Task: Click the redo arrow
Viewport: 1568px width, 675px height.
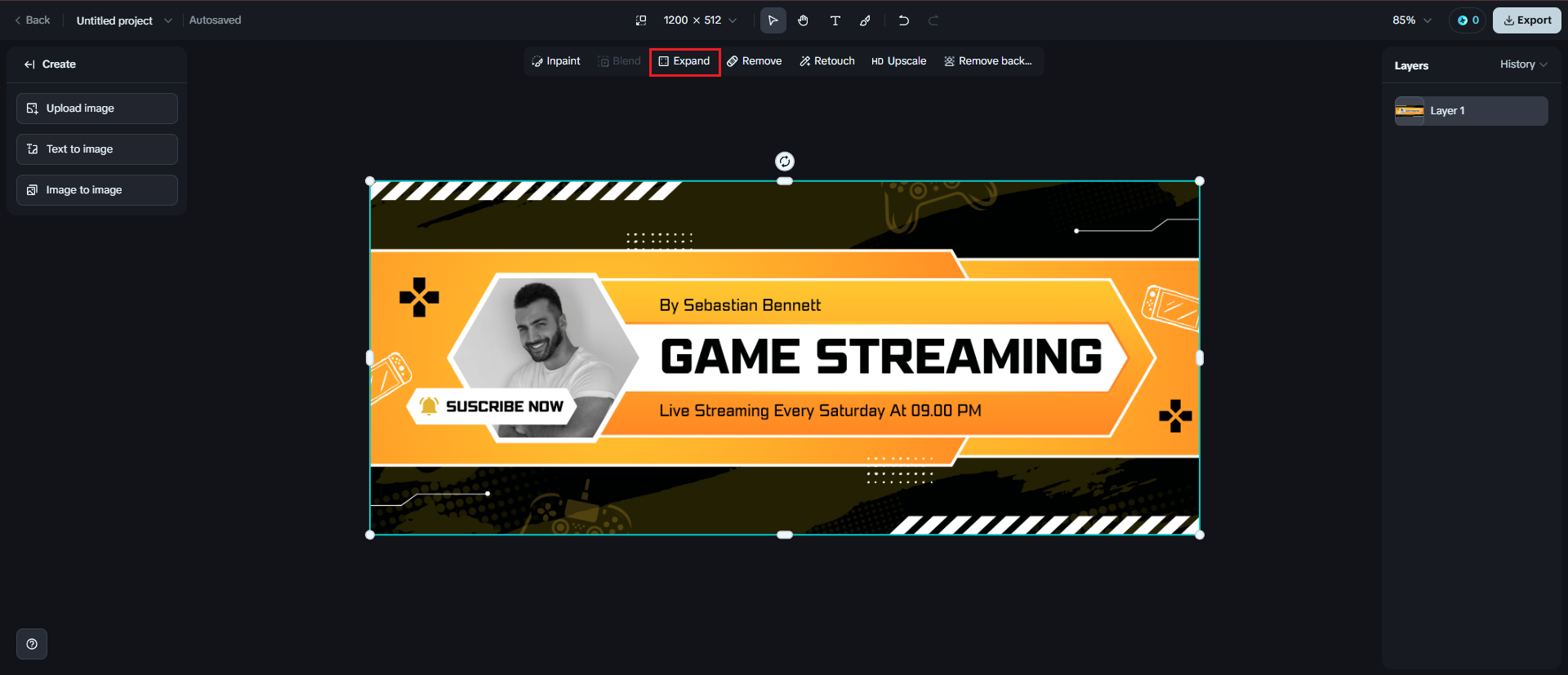Action: point(933,20)
